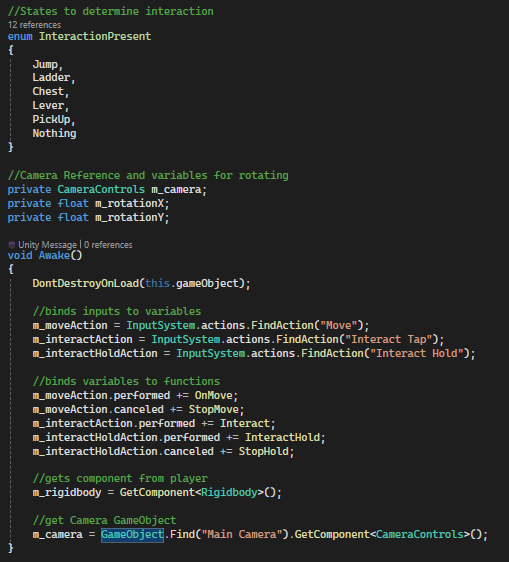Screen dimensions: 509x562
Task: Click the StopHold handler name
Action: (264, 451)
